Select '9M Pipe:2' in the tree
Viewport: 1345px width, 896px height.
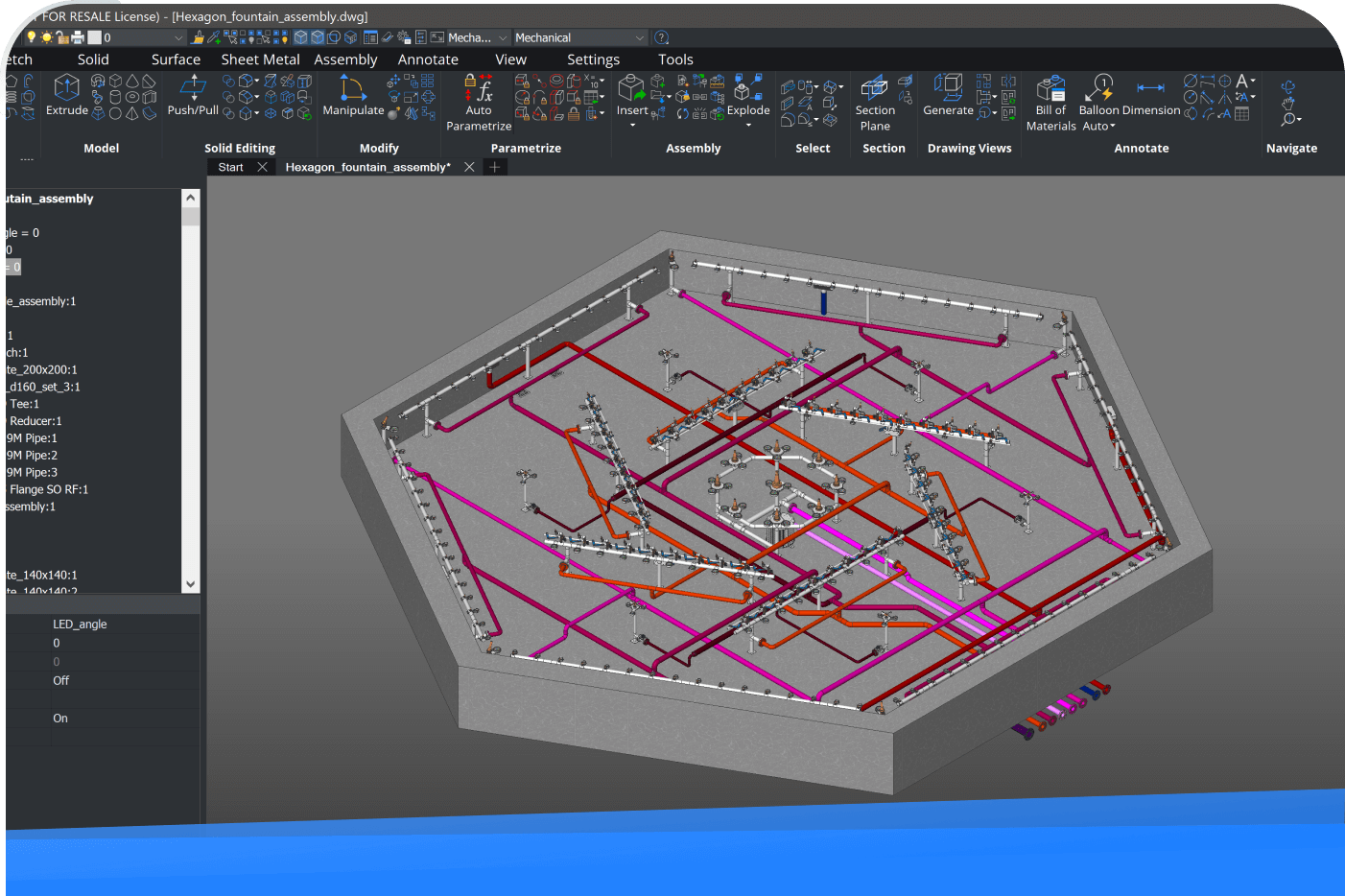point(32,456)
